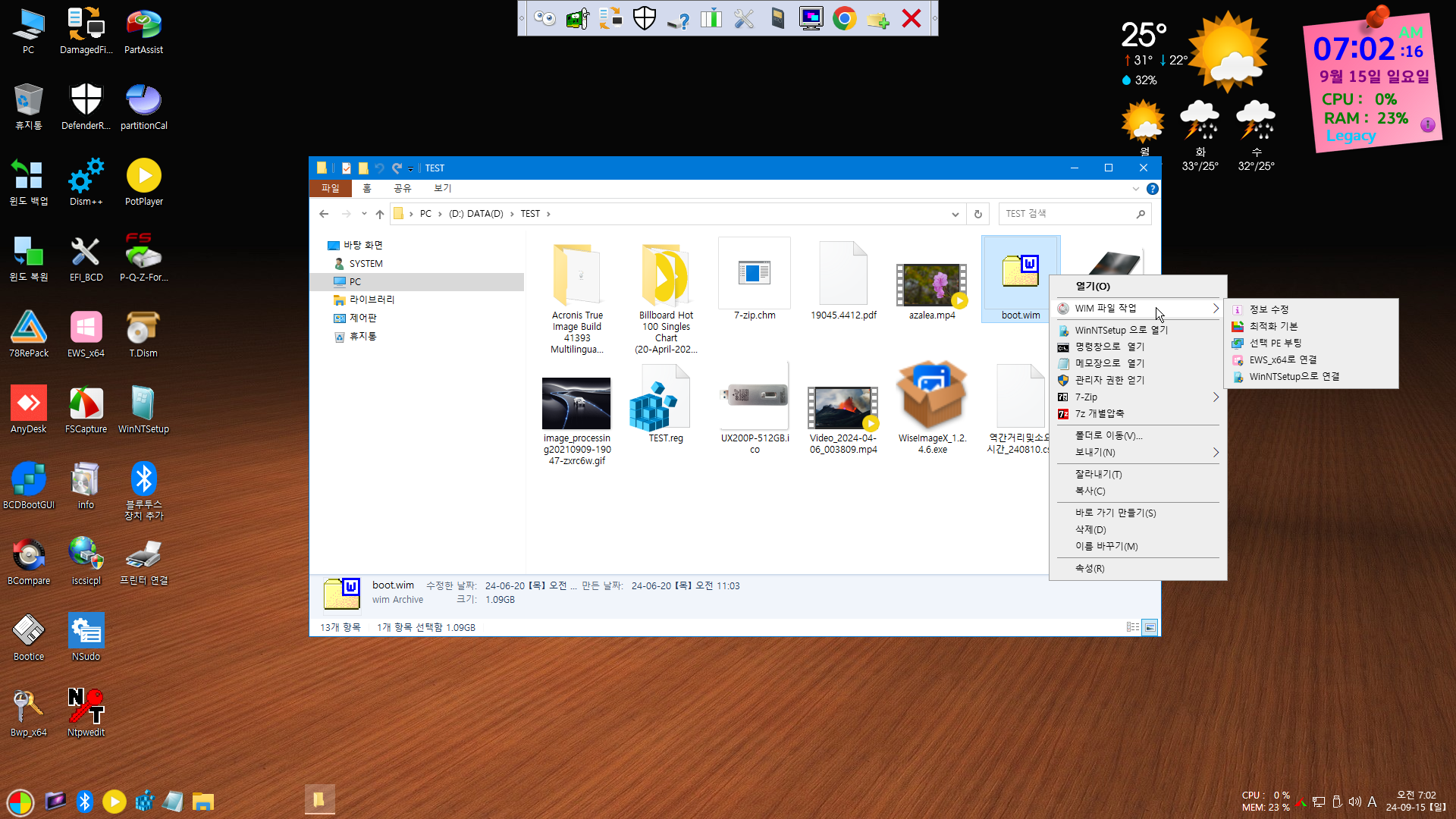This screenshot has width=1456, height=819.
Task: Open the WIM 파일 작업 submenu
Action: click(x=1137, y=308)
